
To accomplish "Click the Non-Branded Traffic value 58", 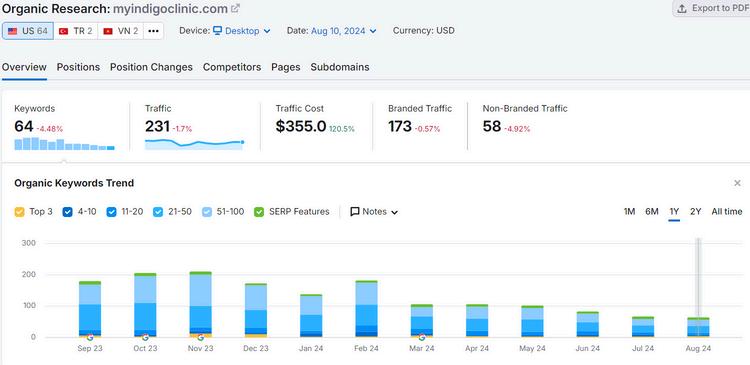I will pos(492,127).
